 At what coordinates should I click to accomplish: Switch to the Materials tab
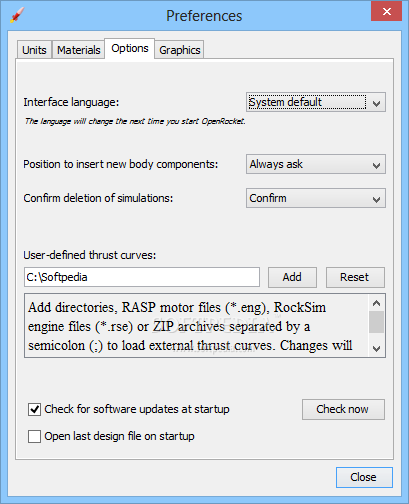78,50
